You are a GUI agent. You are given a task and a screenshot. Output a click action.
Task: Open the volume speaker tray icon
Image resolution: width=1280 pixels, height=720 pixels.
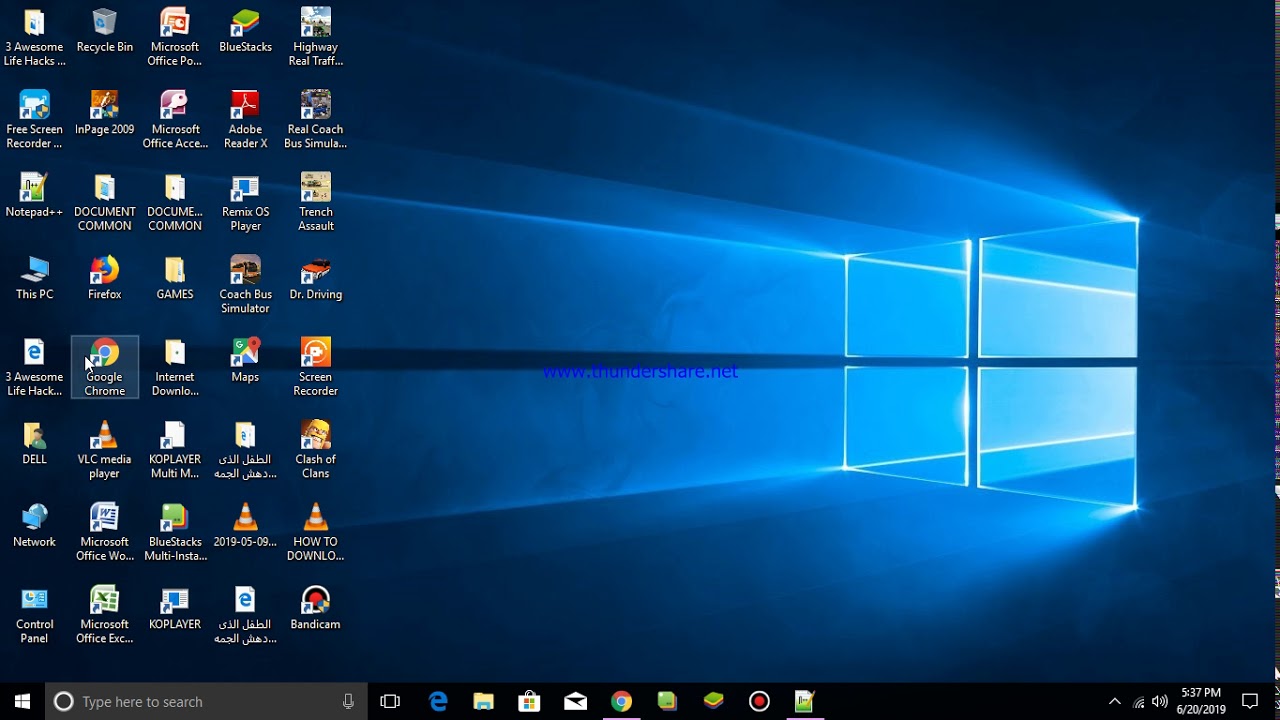(x=1160, y=701)
